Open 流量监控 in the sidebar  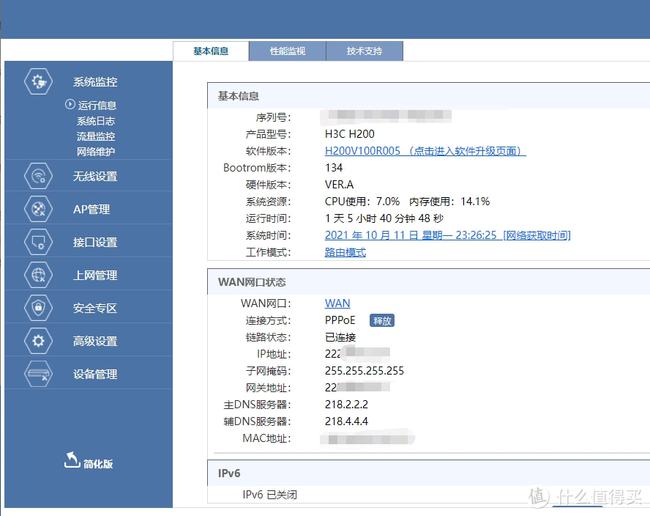[96, 136]
